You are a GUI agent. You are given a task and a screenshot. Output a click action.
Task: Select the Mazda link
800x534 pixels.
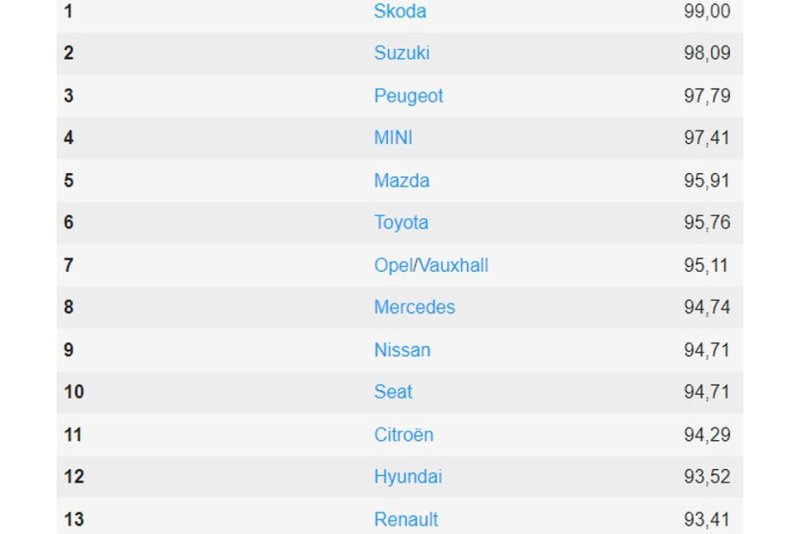(402, 181)
